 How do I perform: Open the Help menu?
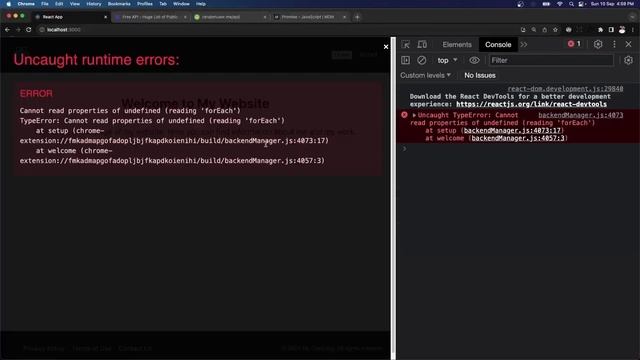(201, 4)
